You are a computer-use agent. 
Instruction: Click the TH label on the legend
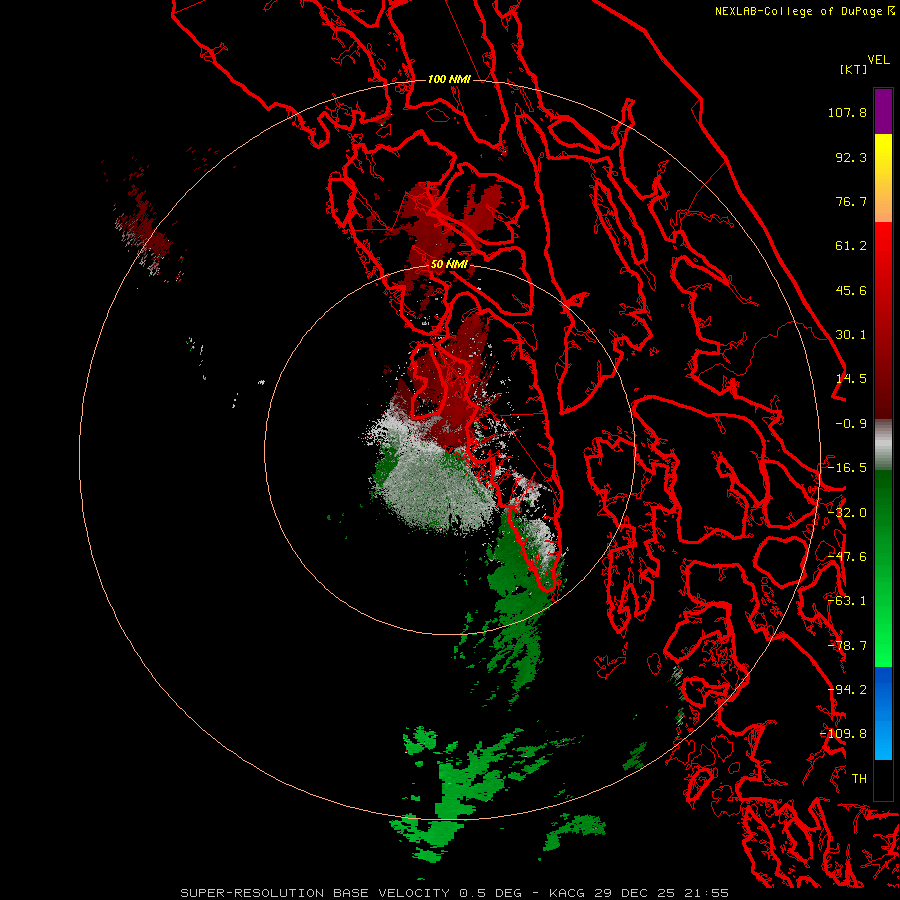(x=859, y=779)
